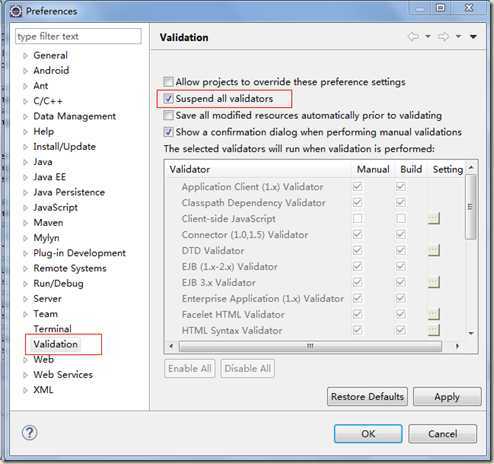Image resolution: width=494 pixels, height=464 pixels.
Task: Select Install/Update in preferences tree
Action: [x=64, y=147]
